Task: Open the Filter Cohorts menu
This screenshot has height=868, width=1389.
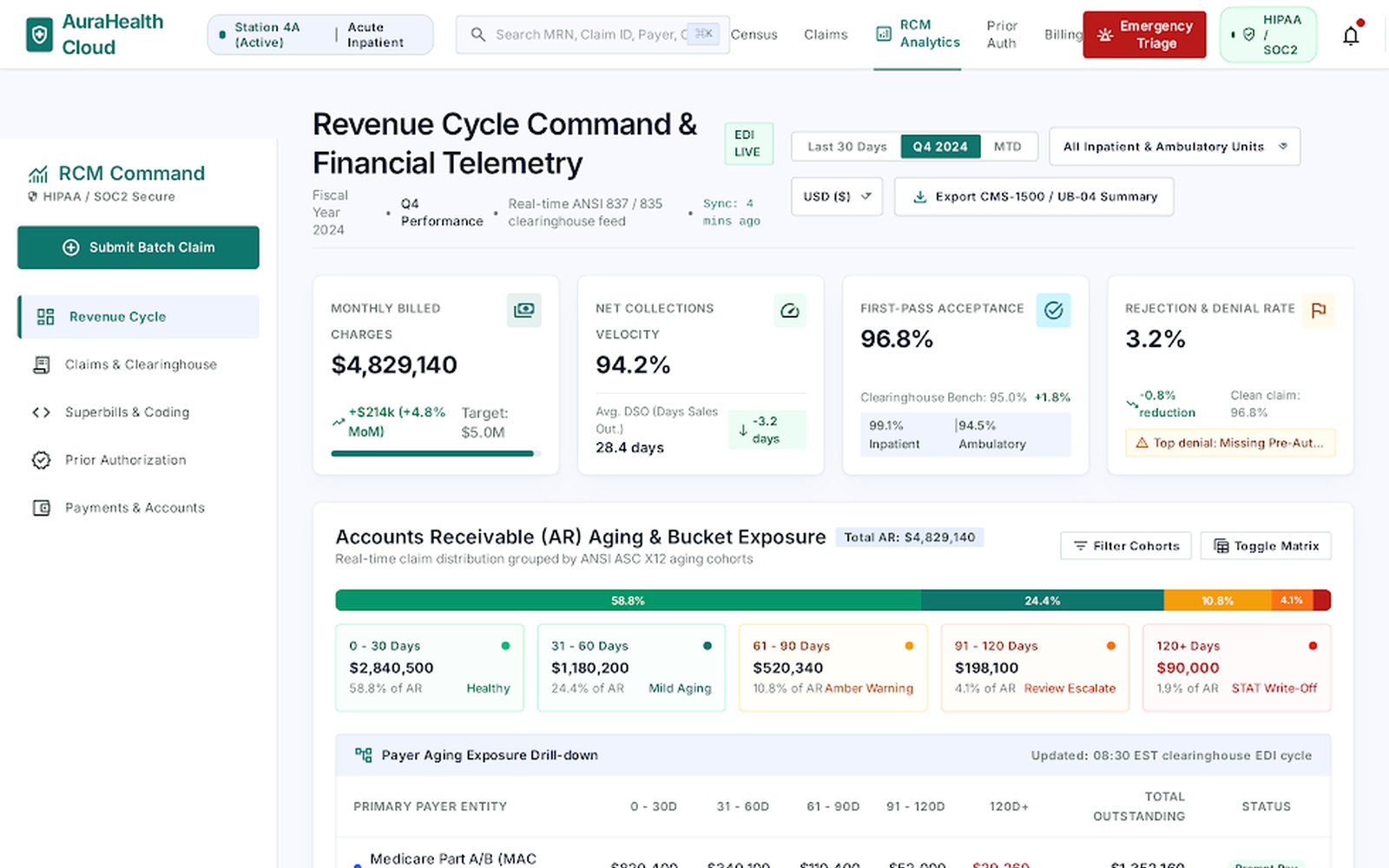Action: 1126,546
